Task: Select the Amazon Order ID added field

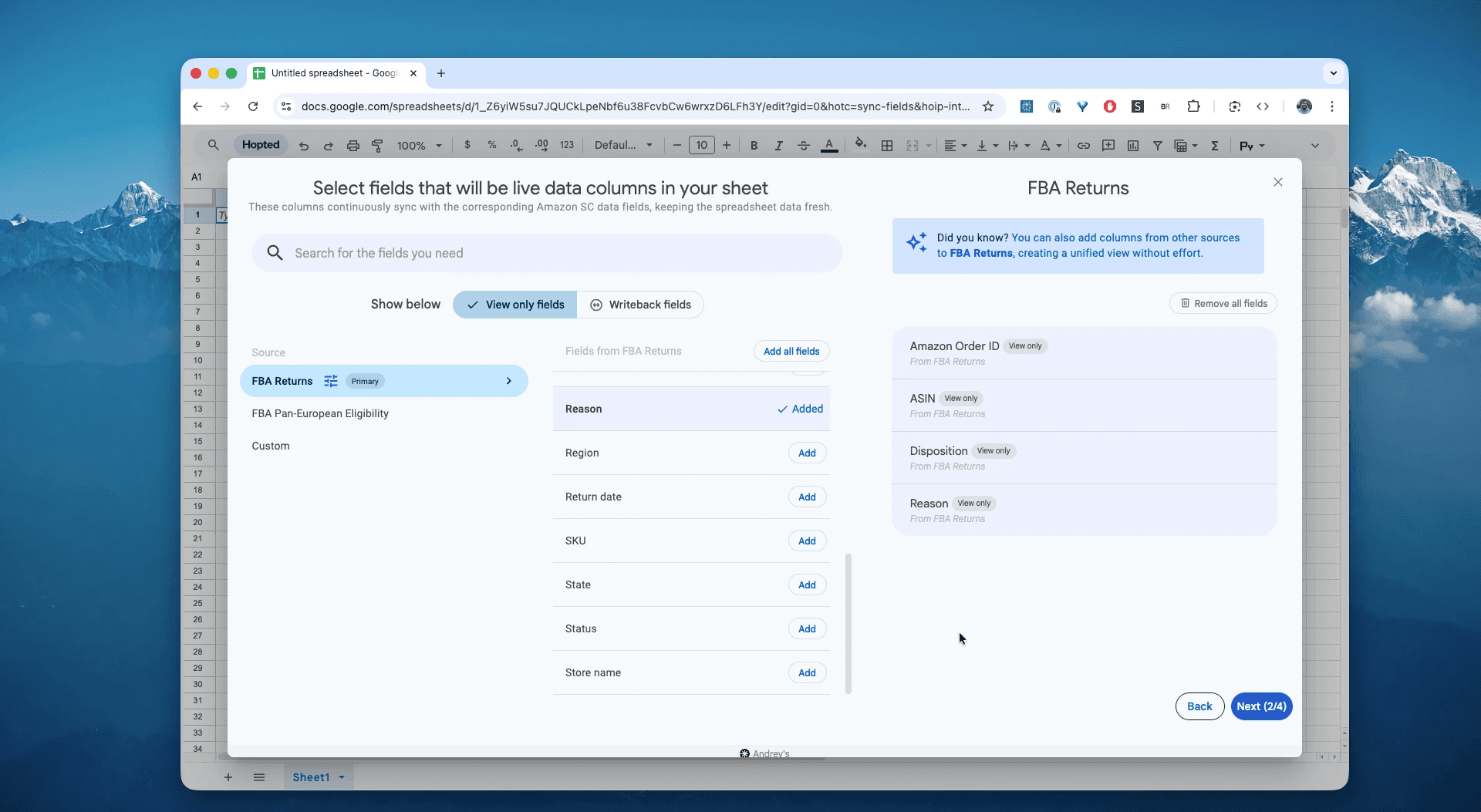Action: [x=1084, y=352]
